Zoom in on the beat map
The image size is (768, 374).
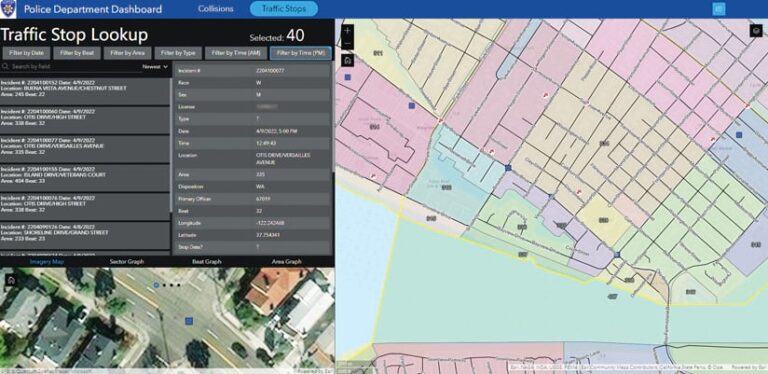click(x=347, y=30)
